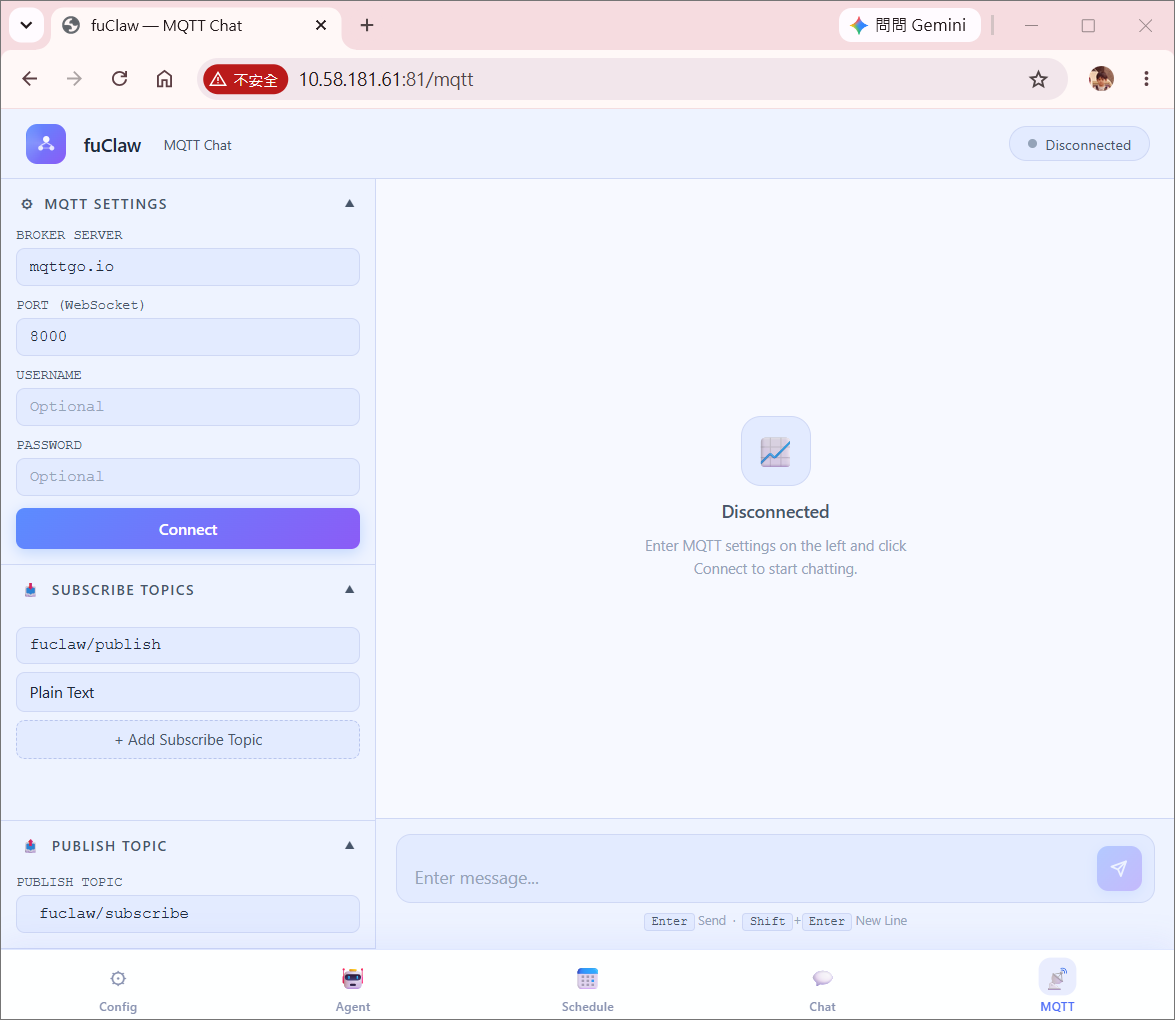This screenshot has width=1175, height=1020.
Task: Open the tab search dropdown arrow
Action: coord(26,25)
